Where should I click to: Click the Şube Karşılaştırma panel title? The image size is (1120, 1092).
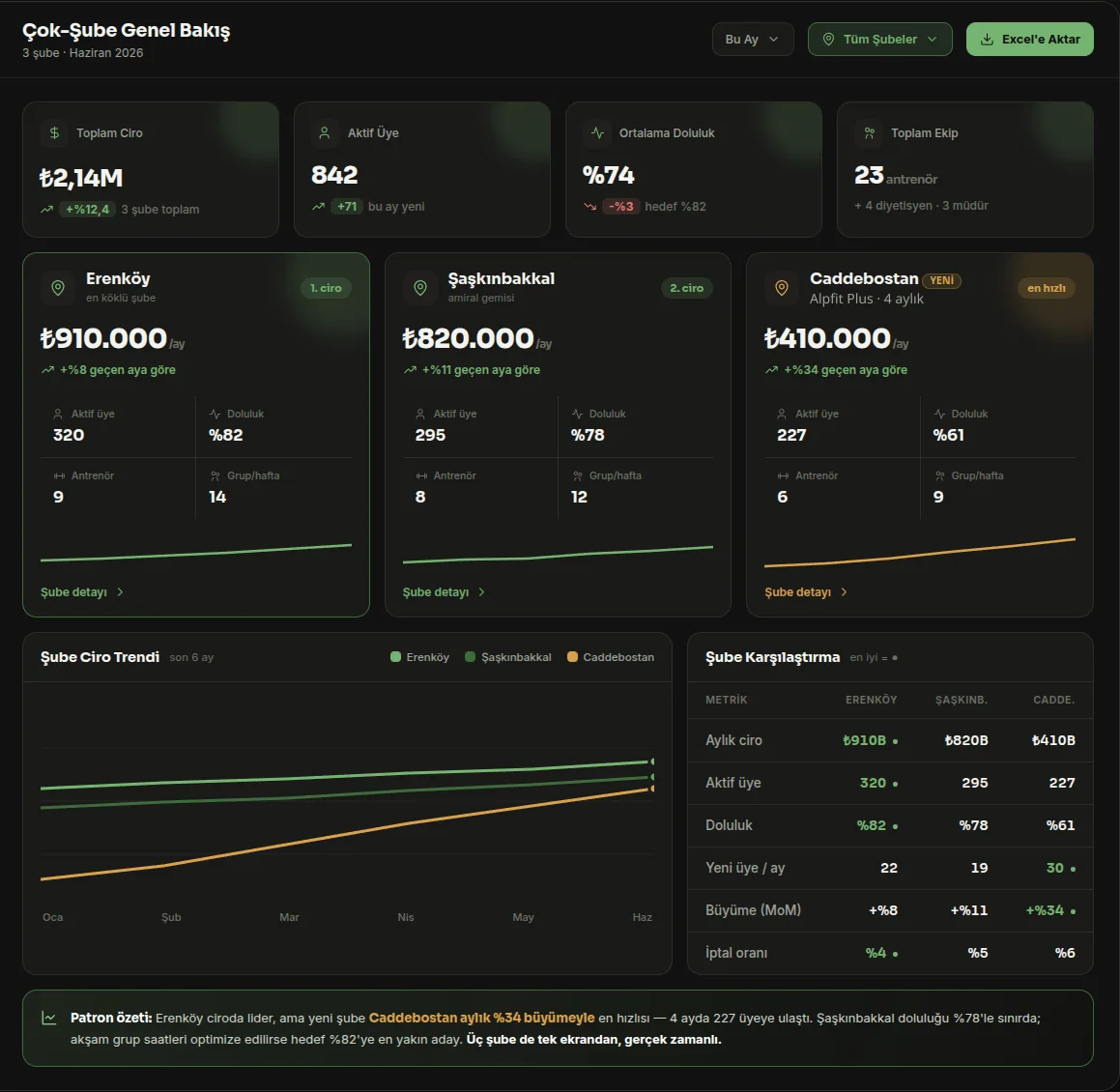[x=773, y=657]
